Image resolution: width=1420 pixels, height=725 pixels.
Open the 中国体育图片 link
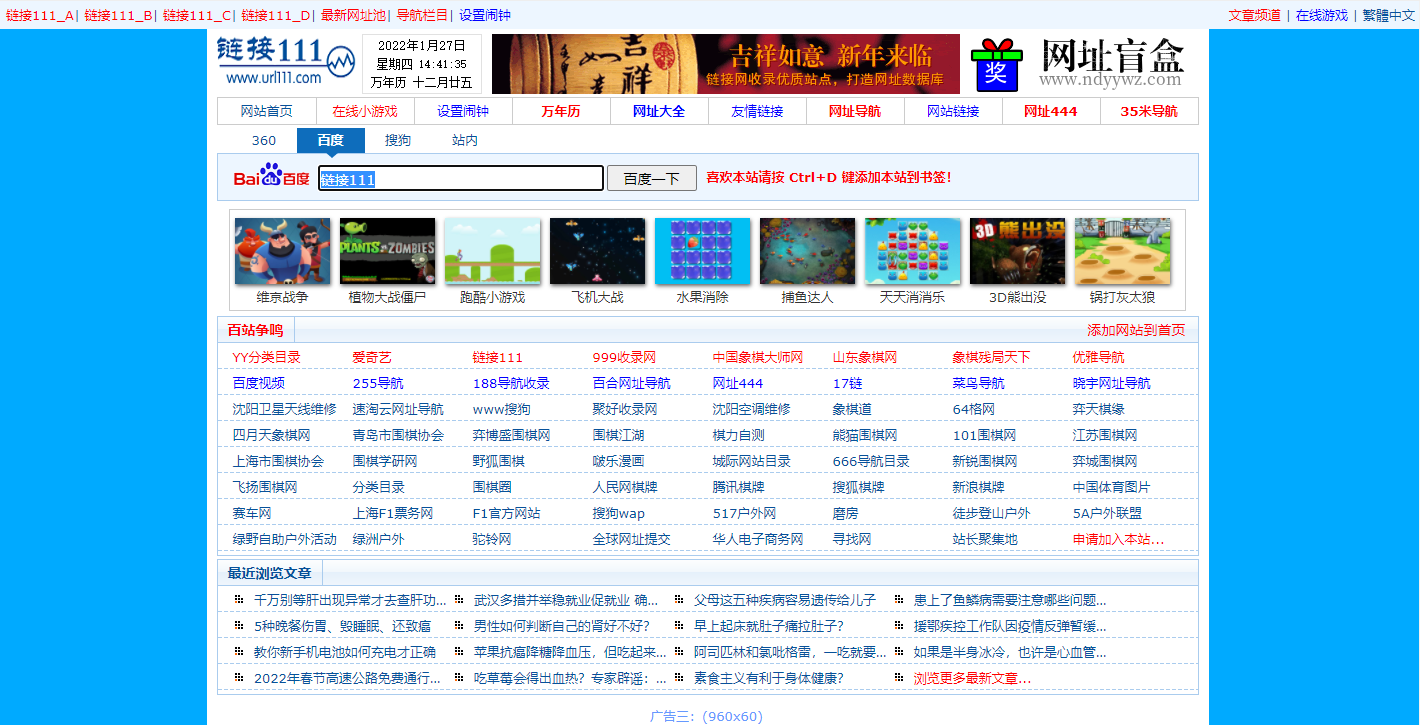pos(1112,487)
